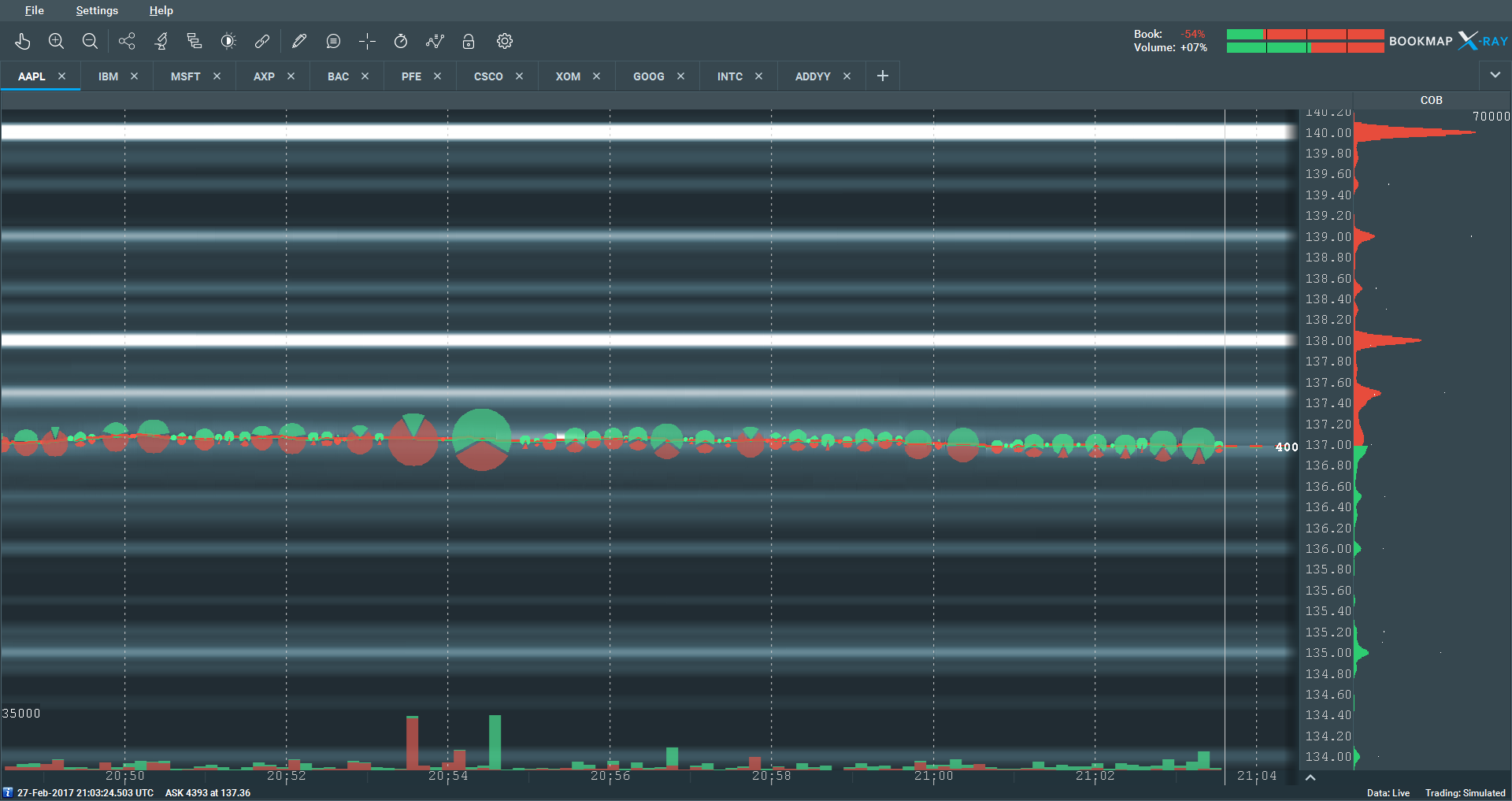This screenshot has height=801, width=1512.
Task: Open the COB column header
Action: coord(1431,100)
